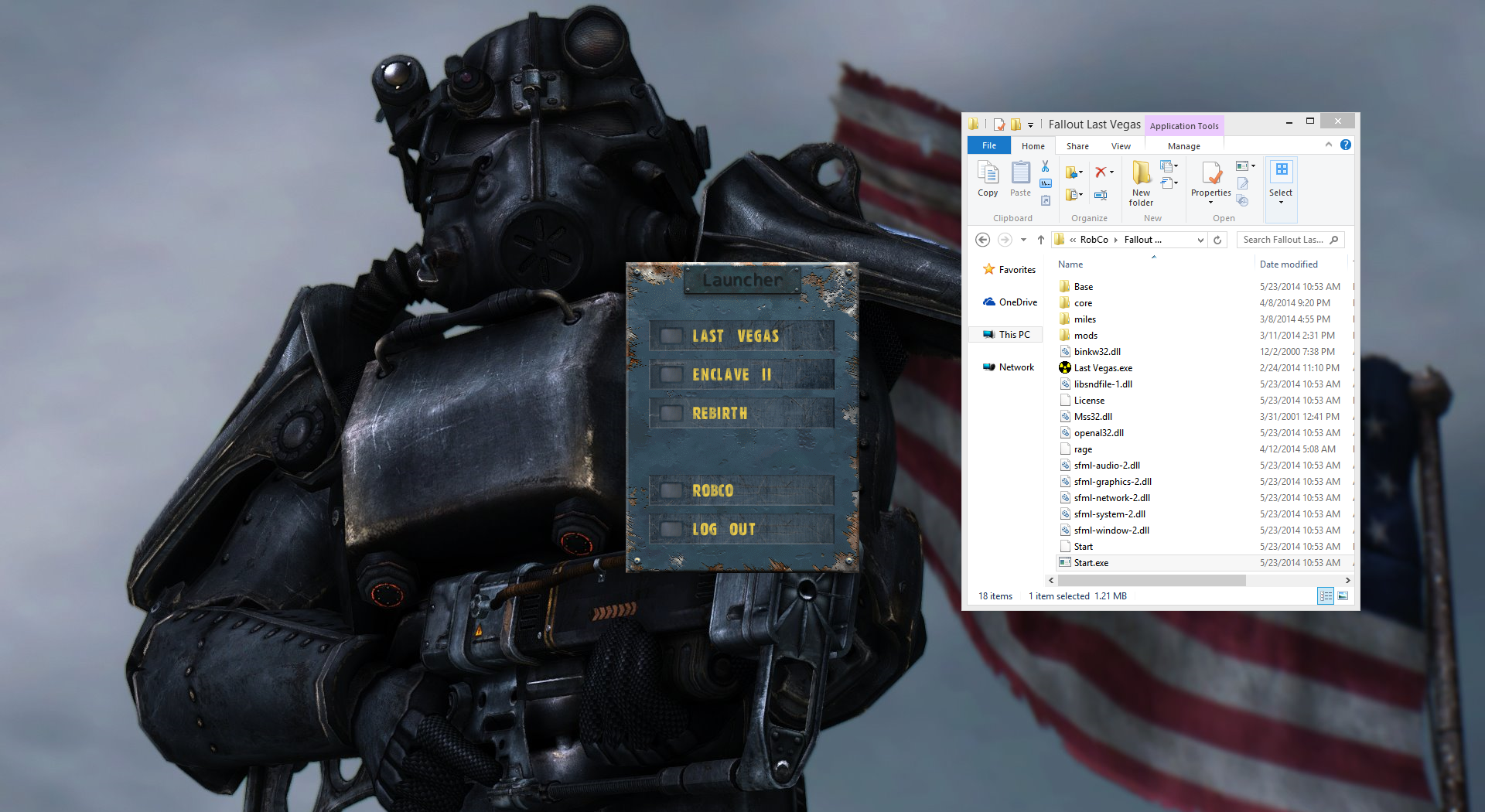Click the Copy to folder icon

tap(1071, 195)
